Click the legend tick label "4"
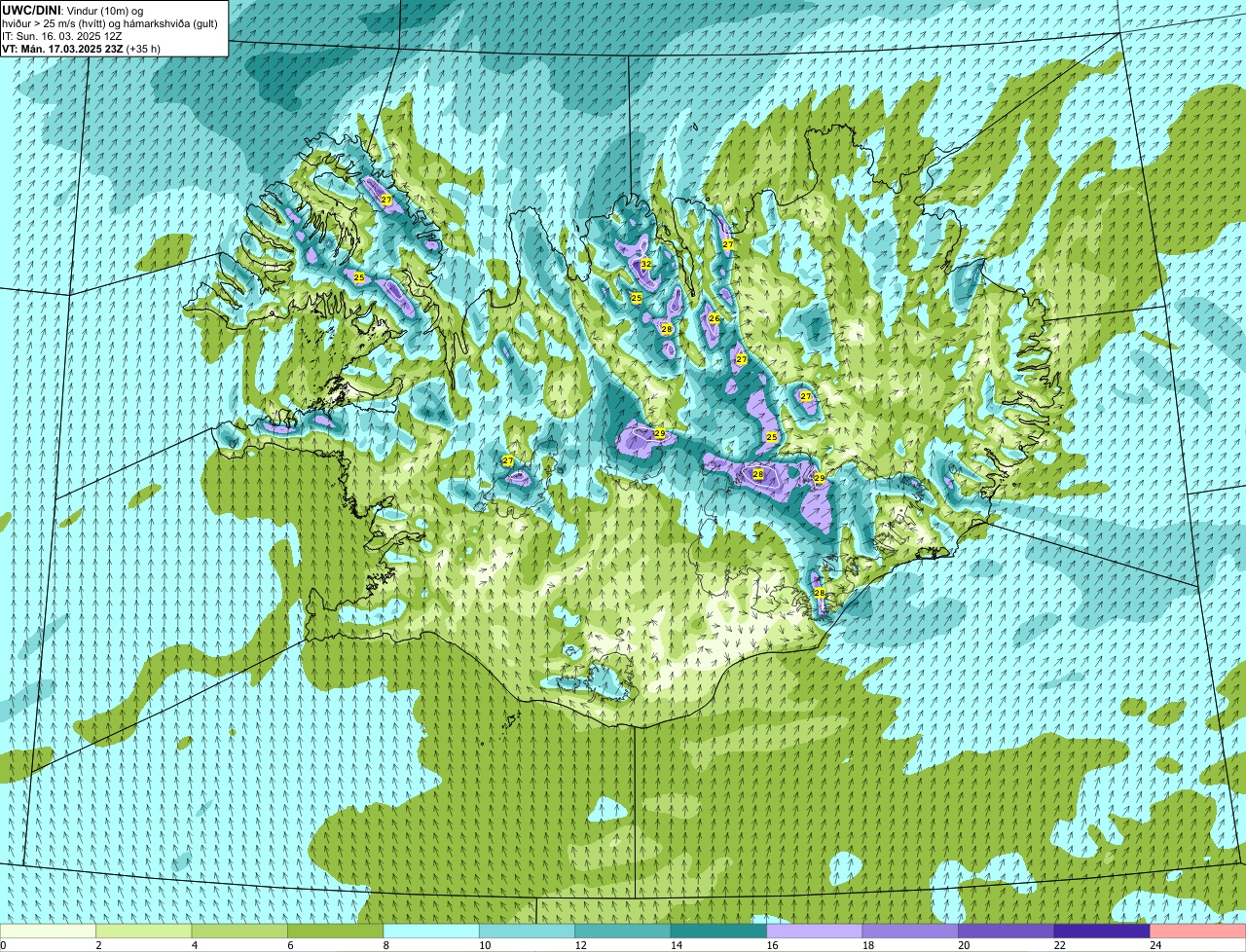1246x952 pixels. (194, 945)
